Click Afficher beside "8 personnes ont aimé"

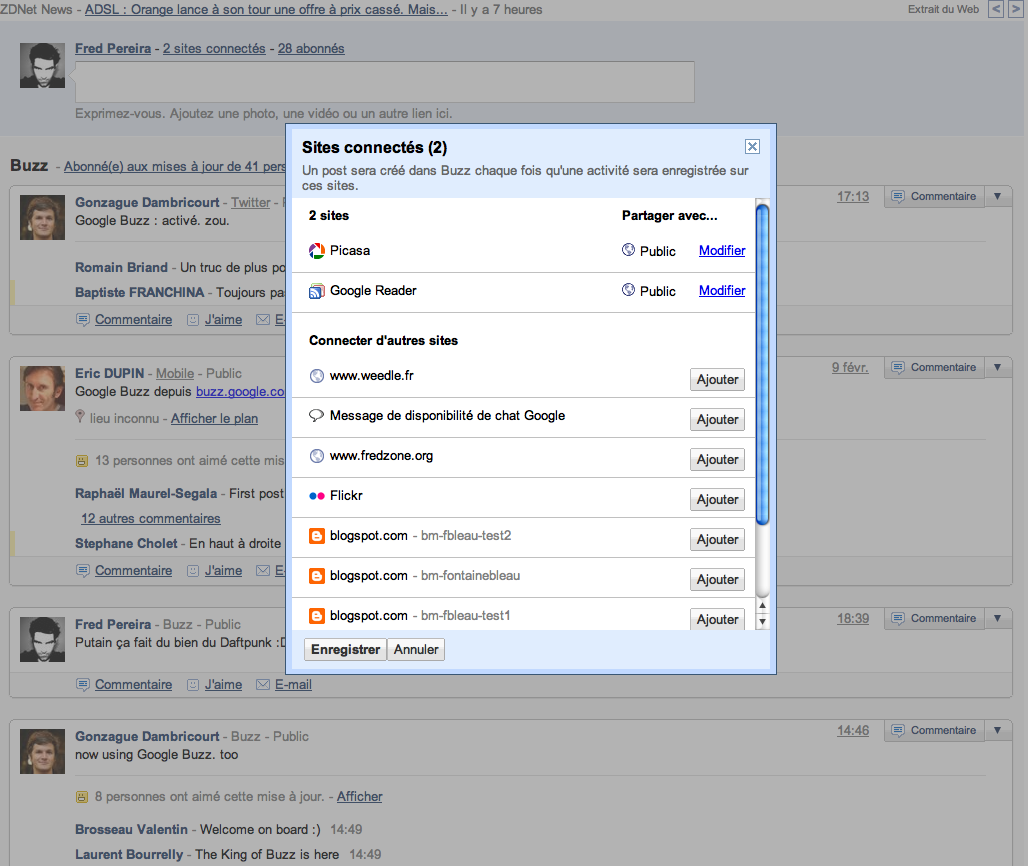(x=359, y=797)
